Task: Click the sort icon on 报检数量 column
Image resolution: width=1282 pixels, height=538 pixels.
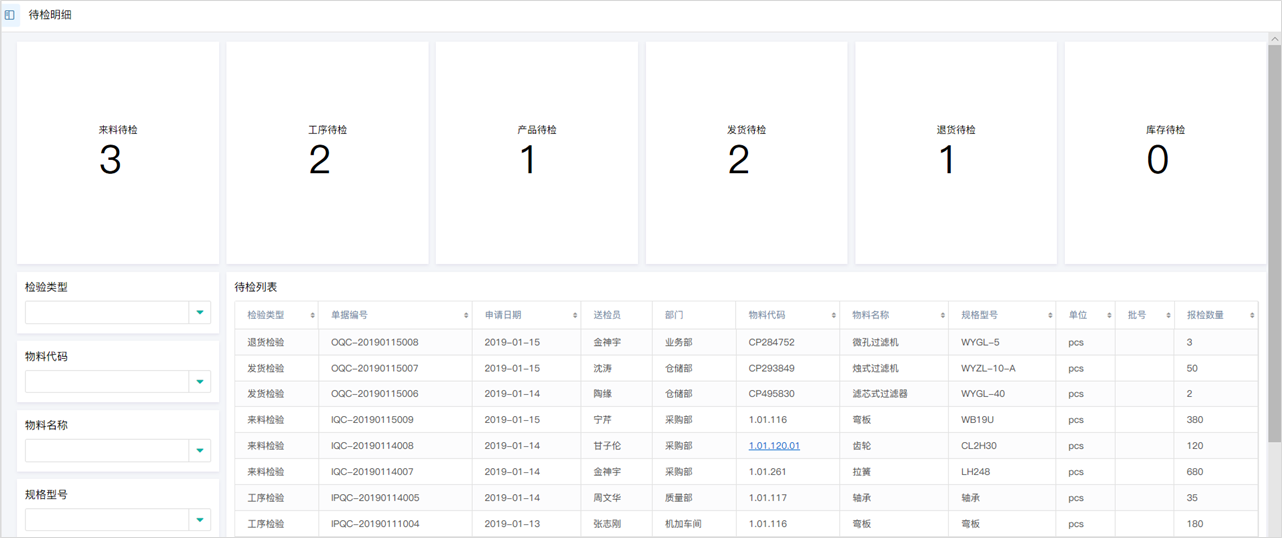Action: click(1252, 315)
